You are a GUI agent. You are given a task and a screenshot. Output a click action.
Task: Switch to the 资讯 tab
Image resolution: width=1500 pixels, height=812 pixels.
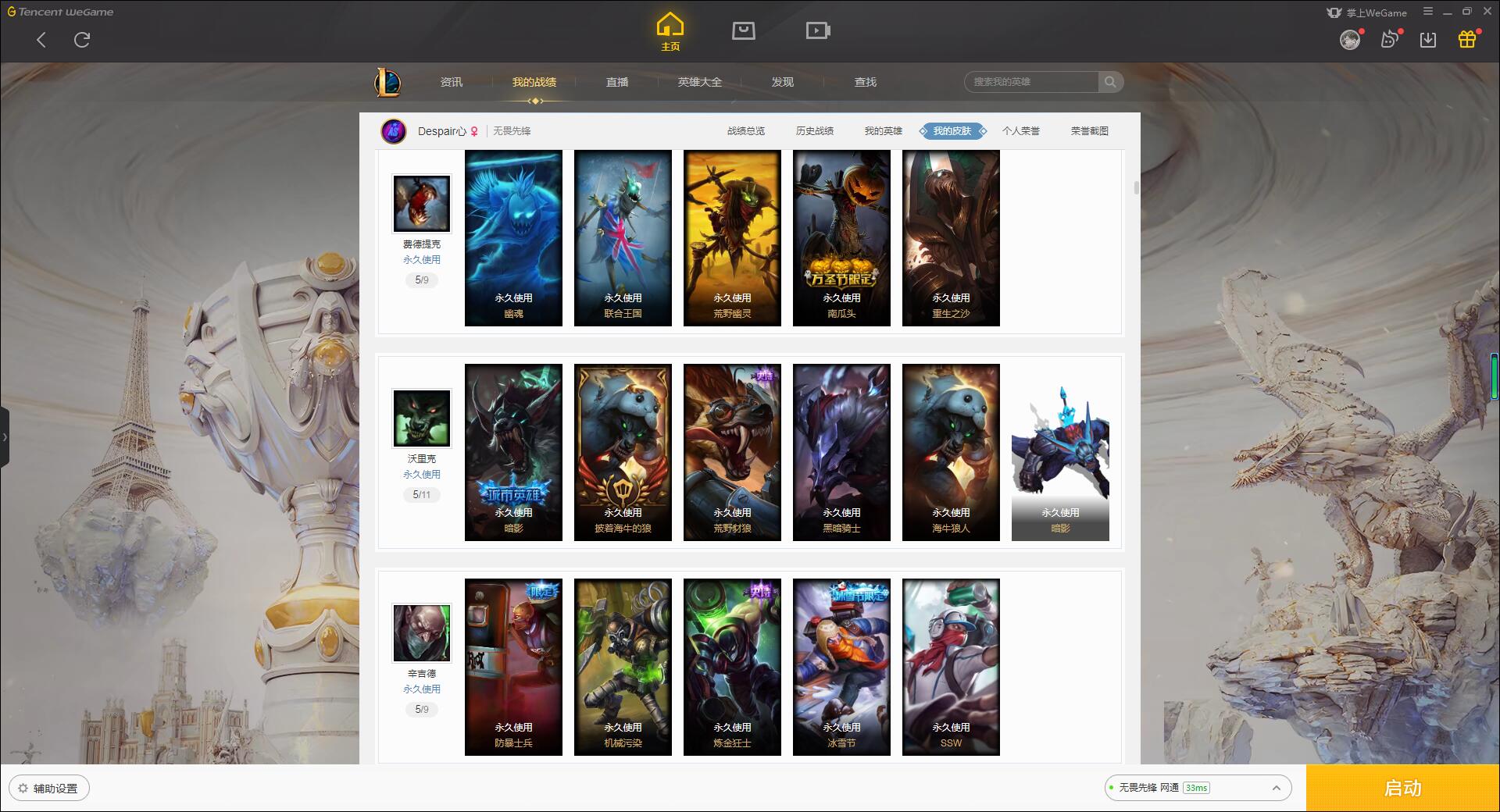point(452,82)
